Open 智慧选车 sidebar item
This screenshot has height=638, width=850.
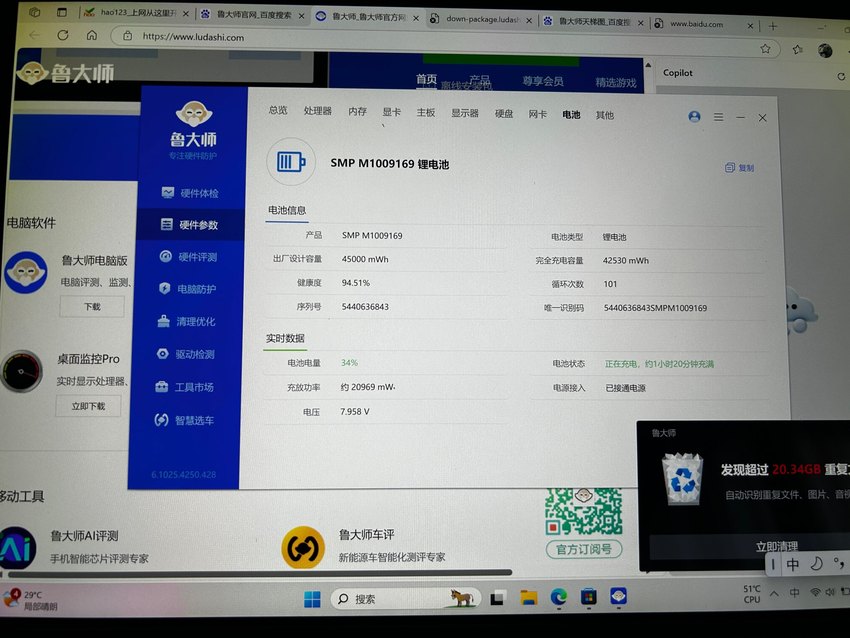184,420
